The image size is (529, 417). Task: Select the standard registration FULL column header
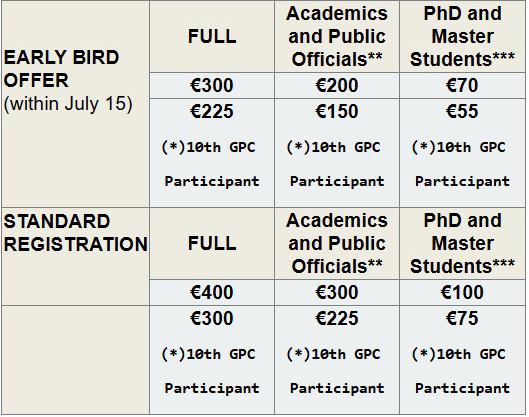coord(212,243)
